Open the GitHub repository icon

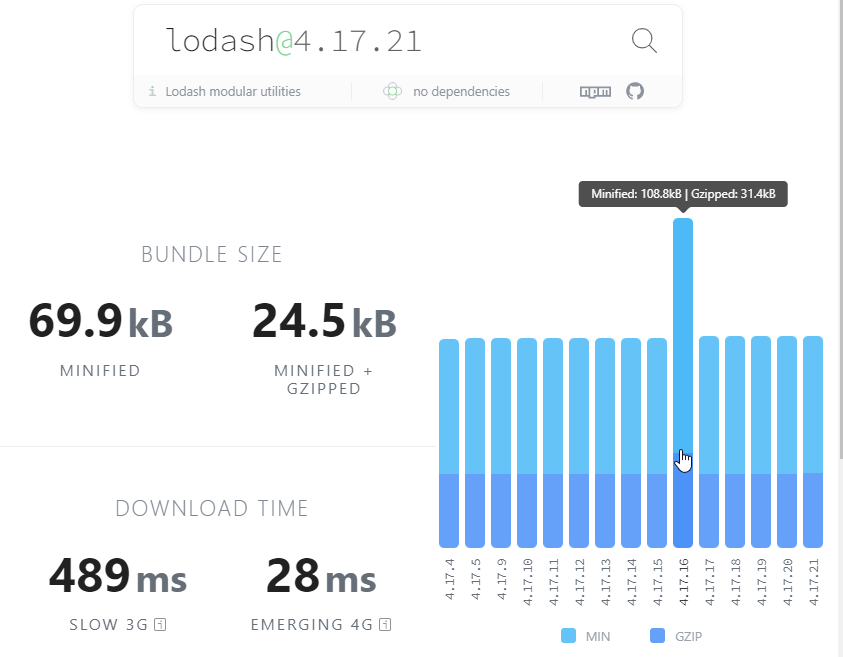[635, 91]
